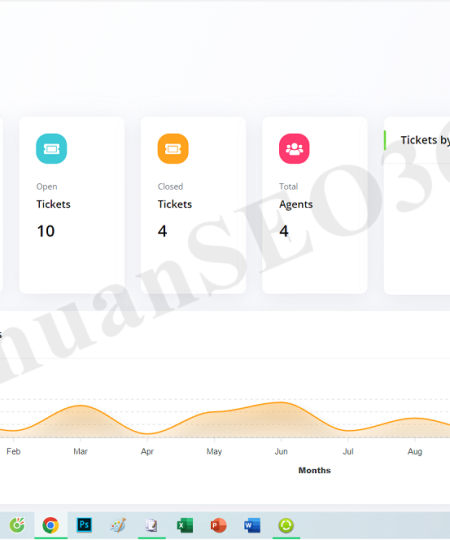Click the pink Total Agents icon

pyautogui.click(x=294, y=149)
